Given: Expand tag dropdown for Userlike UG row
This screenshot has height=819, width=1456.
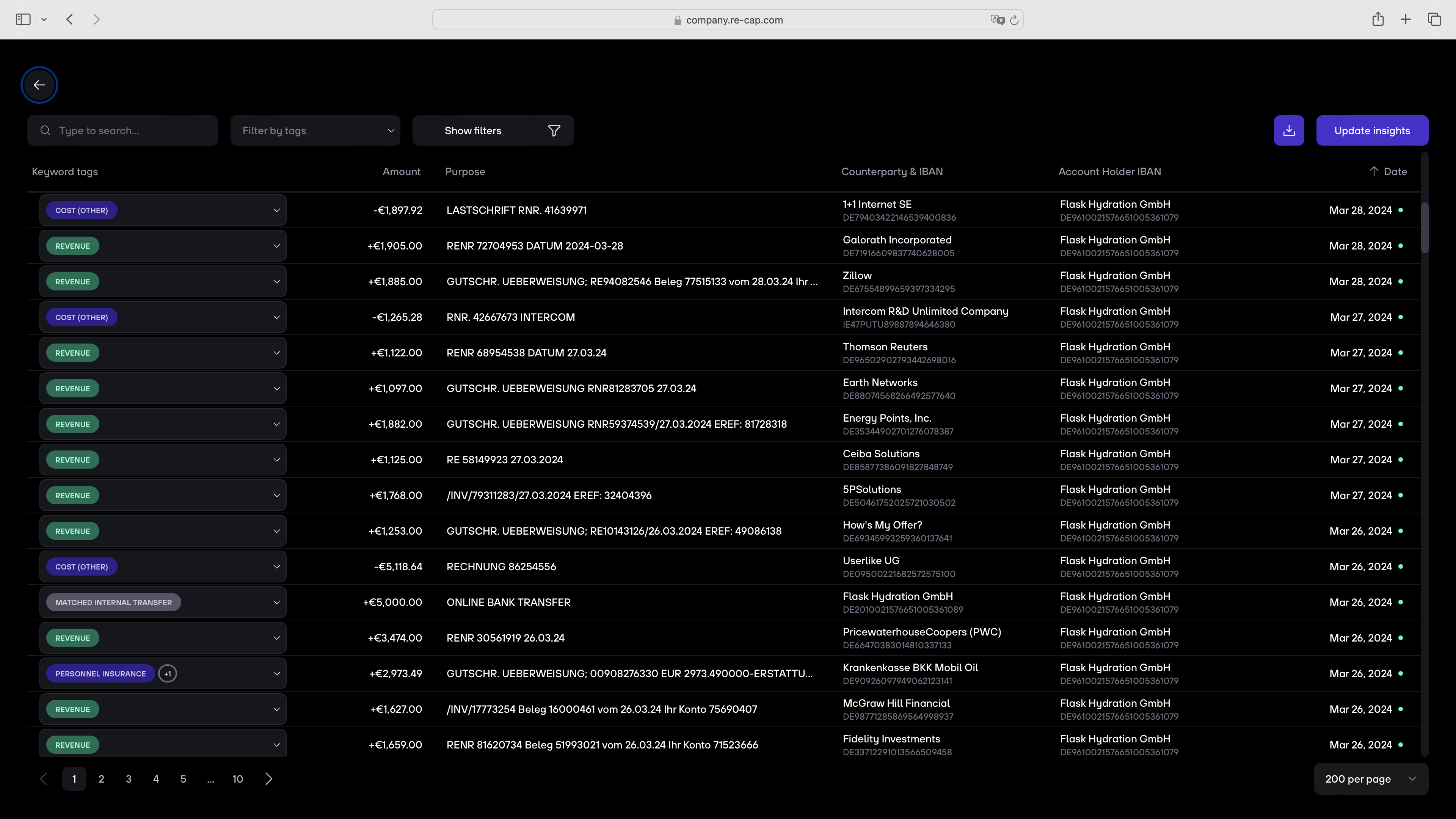Looking at the screenshot, I should [276, 566].
